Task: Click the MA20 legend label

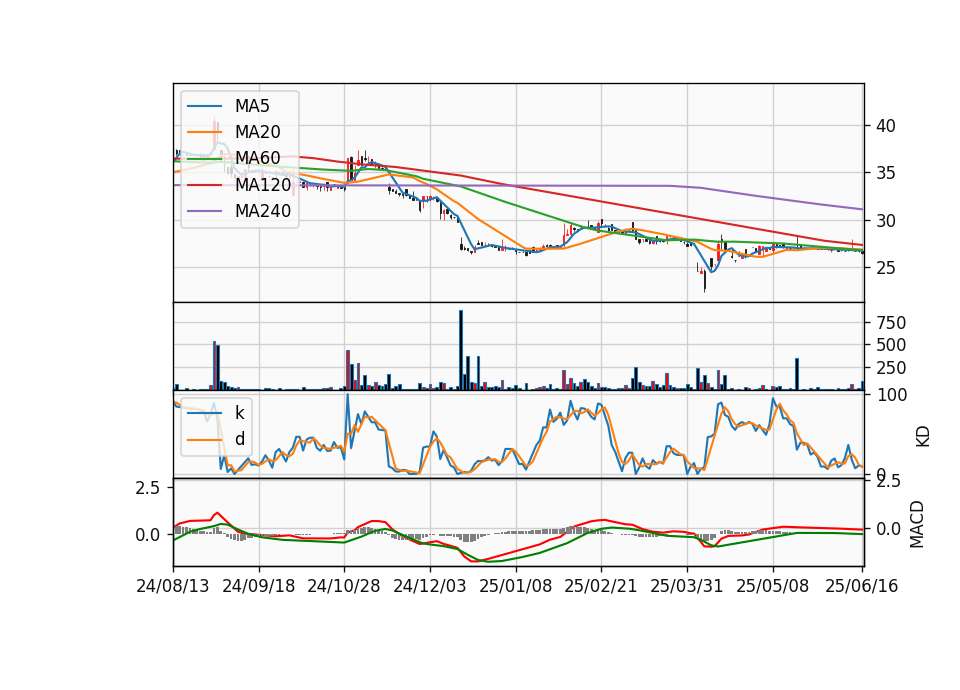Action: click(257, 132)
